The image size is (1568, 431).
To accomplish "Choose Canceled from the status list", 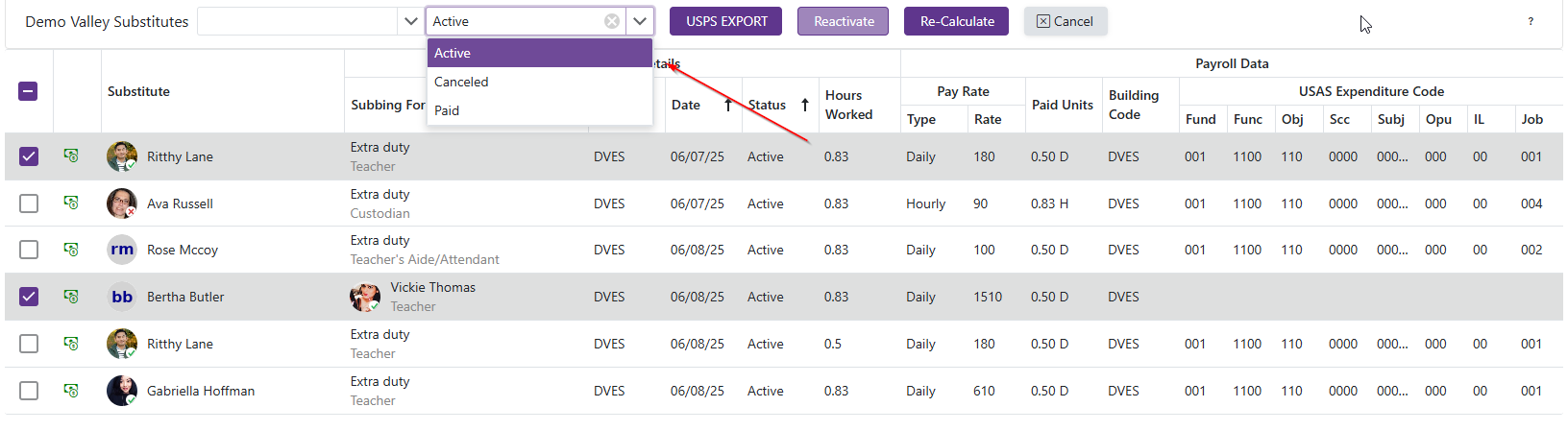I will pos(461,82).
